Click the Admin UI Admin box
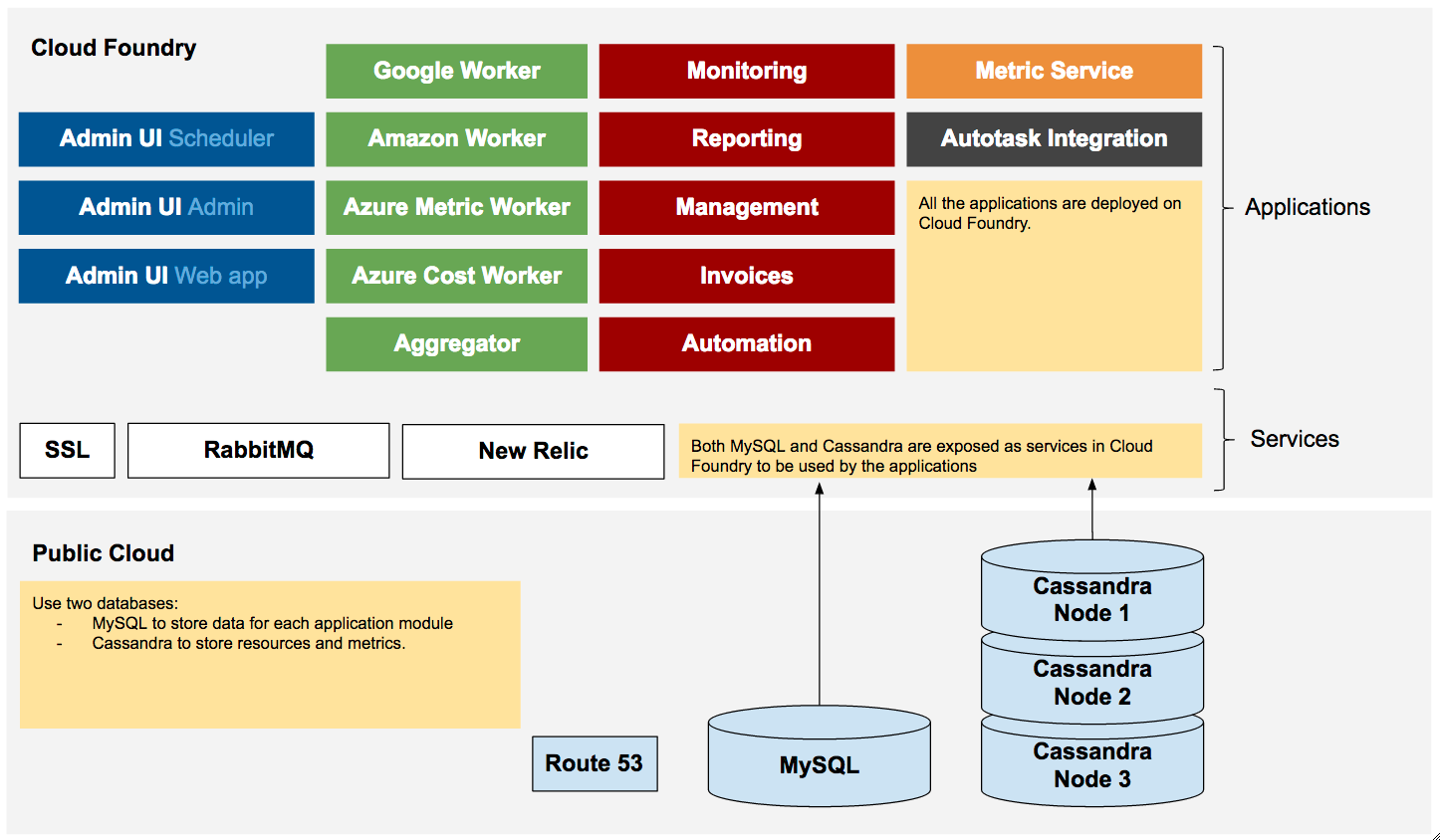Viewport: 1440px width, 840px height. [x=166, y=207]
